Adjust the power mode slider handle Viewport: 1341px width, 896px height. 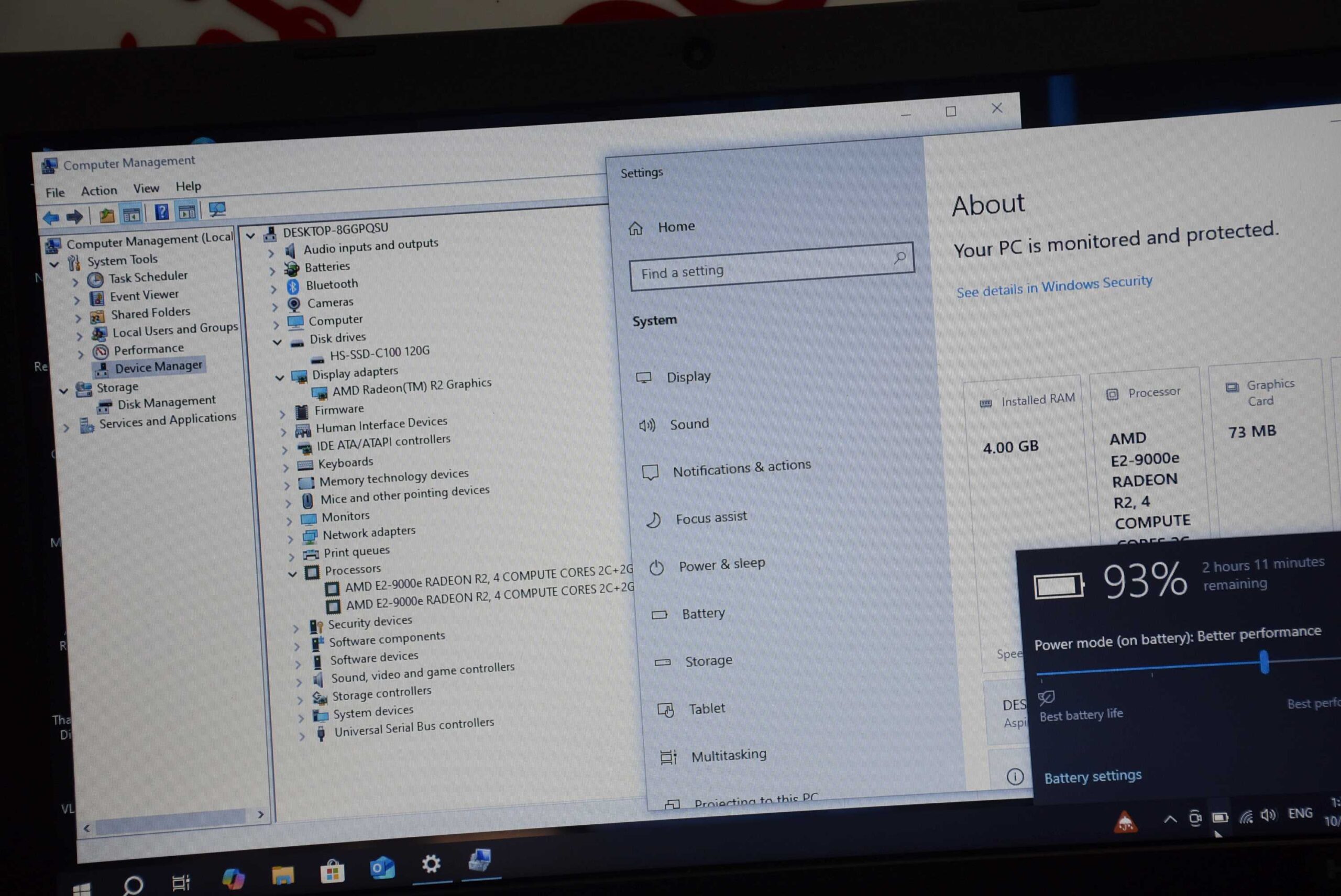[x=1264, y=662]
